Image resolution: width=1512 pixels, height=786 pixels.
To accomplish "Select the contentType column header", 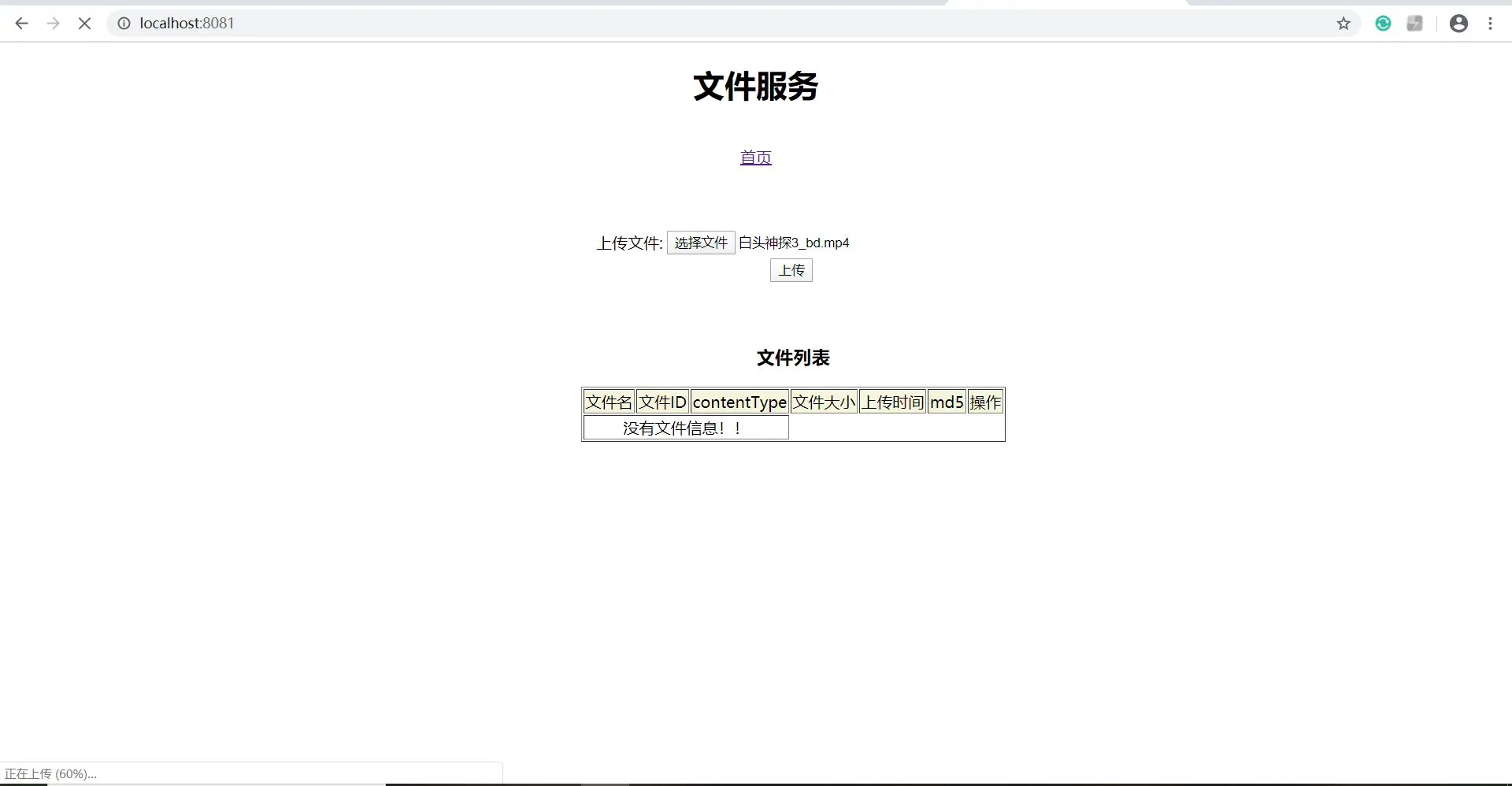I will click(739, 402).
